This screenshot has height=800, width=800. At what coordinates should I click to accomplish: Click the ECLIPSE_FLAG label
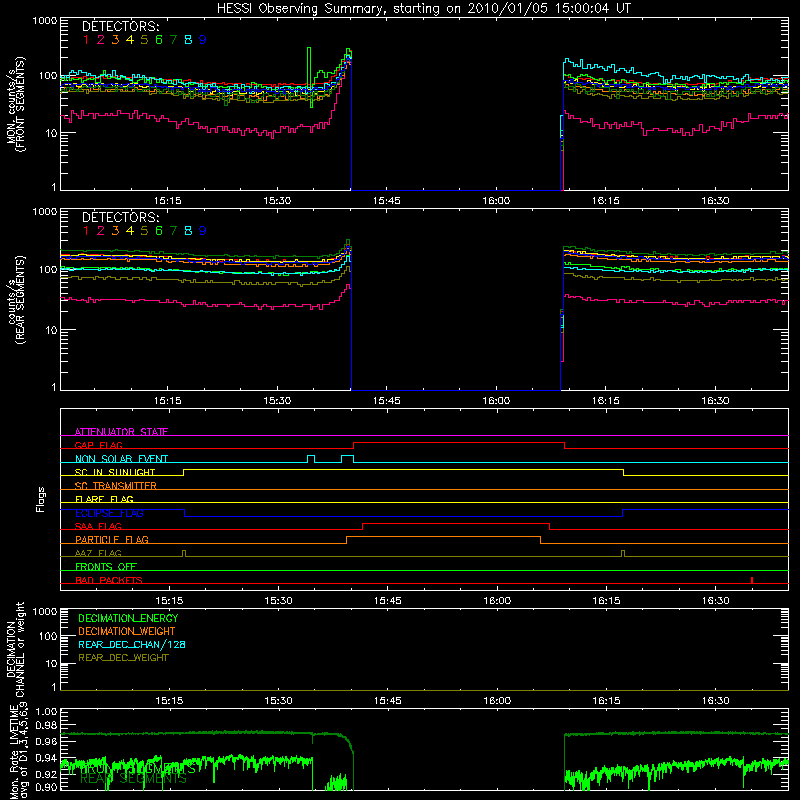[109, 513]
